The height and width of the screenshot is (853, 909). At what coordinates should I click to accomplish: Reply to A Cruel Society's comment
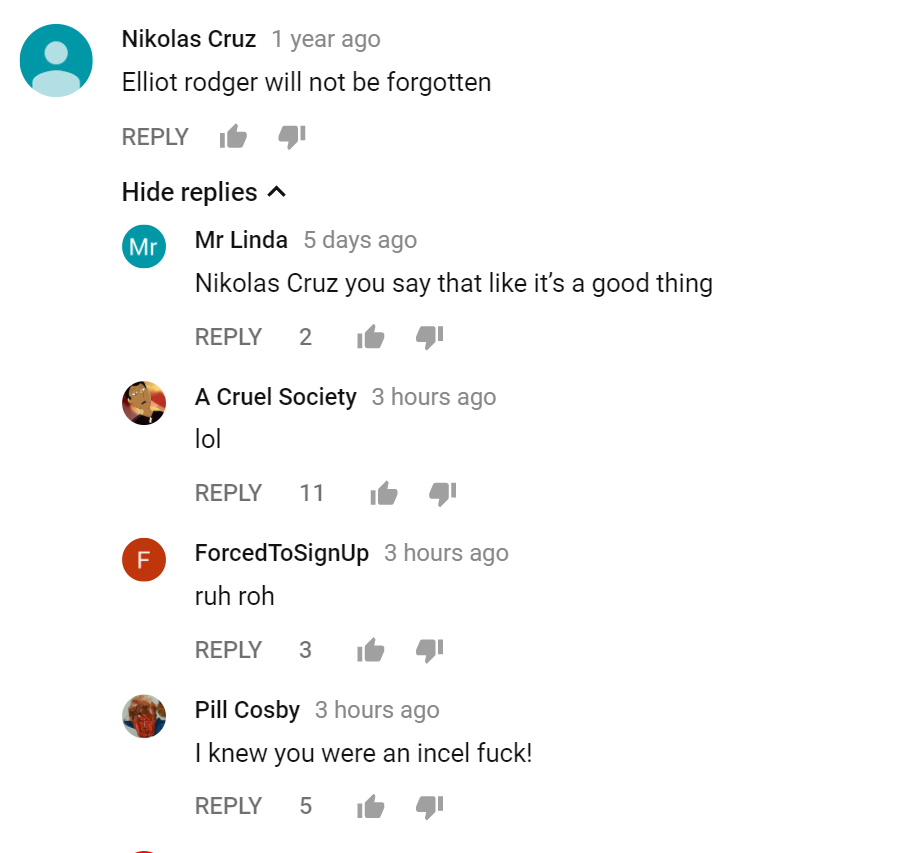(228, 493)
